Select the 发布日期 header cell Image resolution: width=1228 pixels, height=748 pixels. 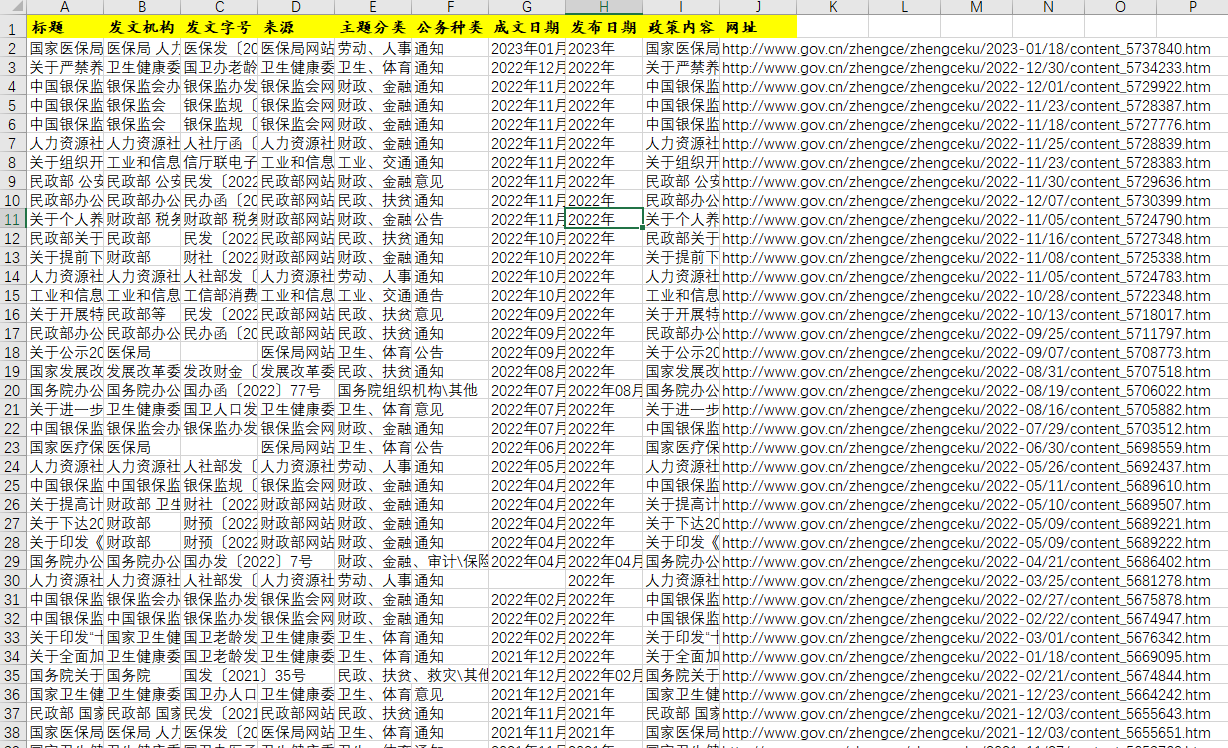(x=604, y=26)
